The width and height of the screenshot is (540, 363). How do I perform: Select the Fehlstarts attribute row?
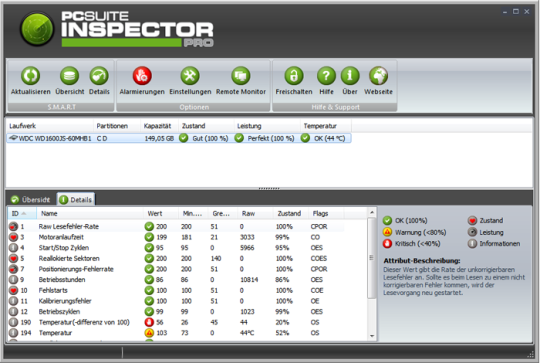point(176,290)
